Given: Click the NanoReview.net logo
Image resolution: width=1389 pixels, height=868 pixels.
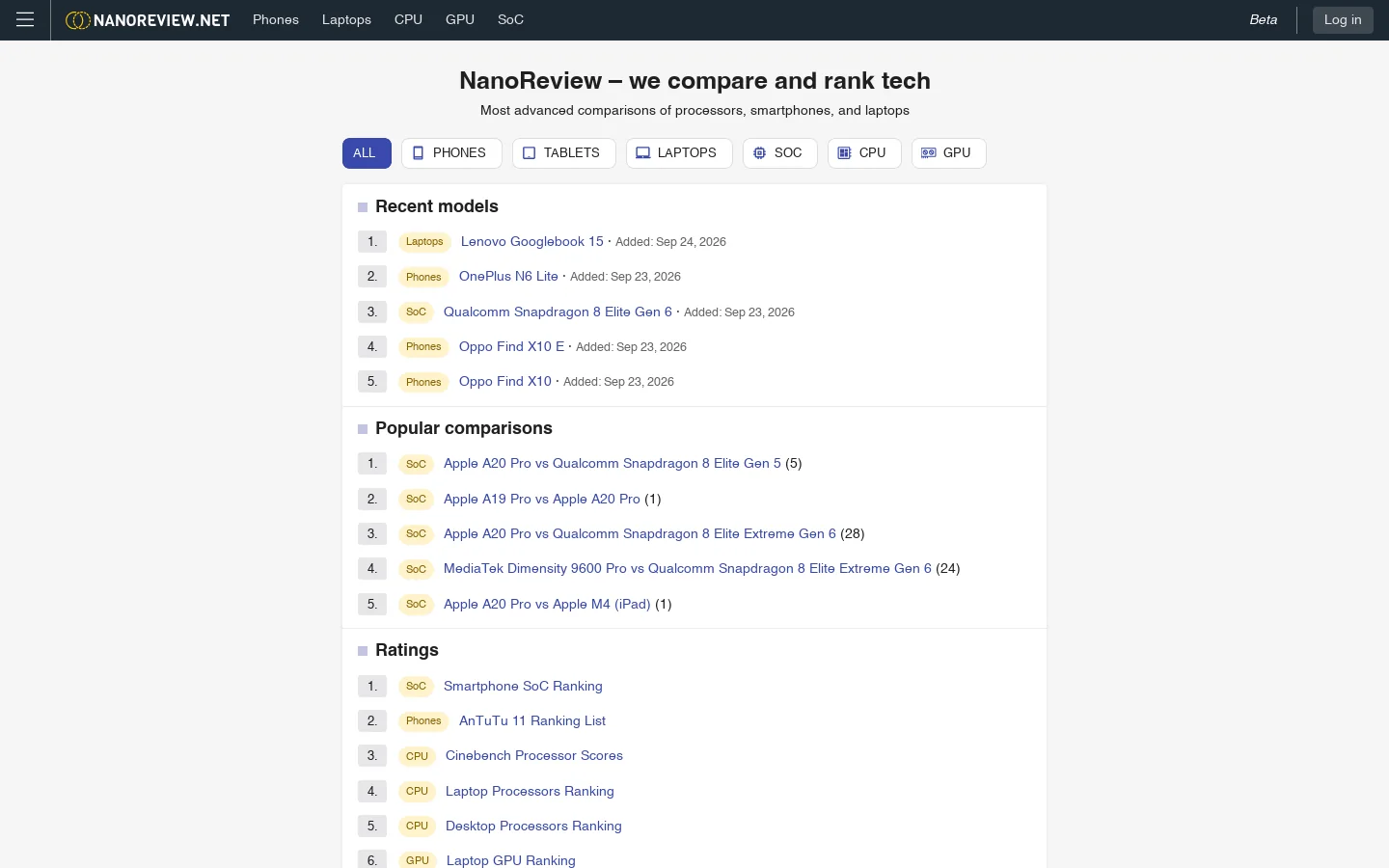Looking at the screenshot, I should point(148,20).
